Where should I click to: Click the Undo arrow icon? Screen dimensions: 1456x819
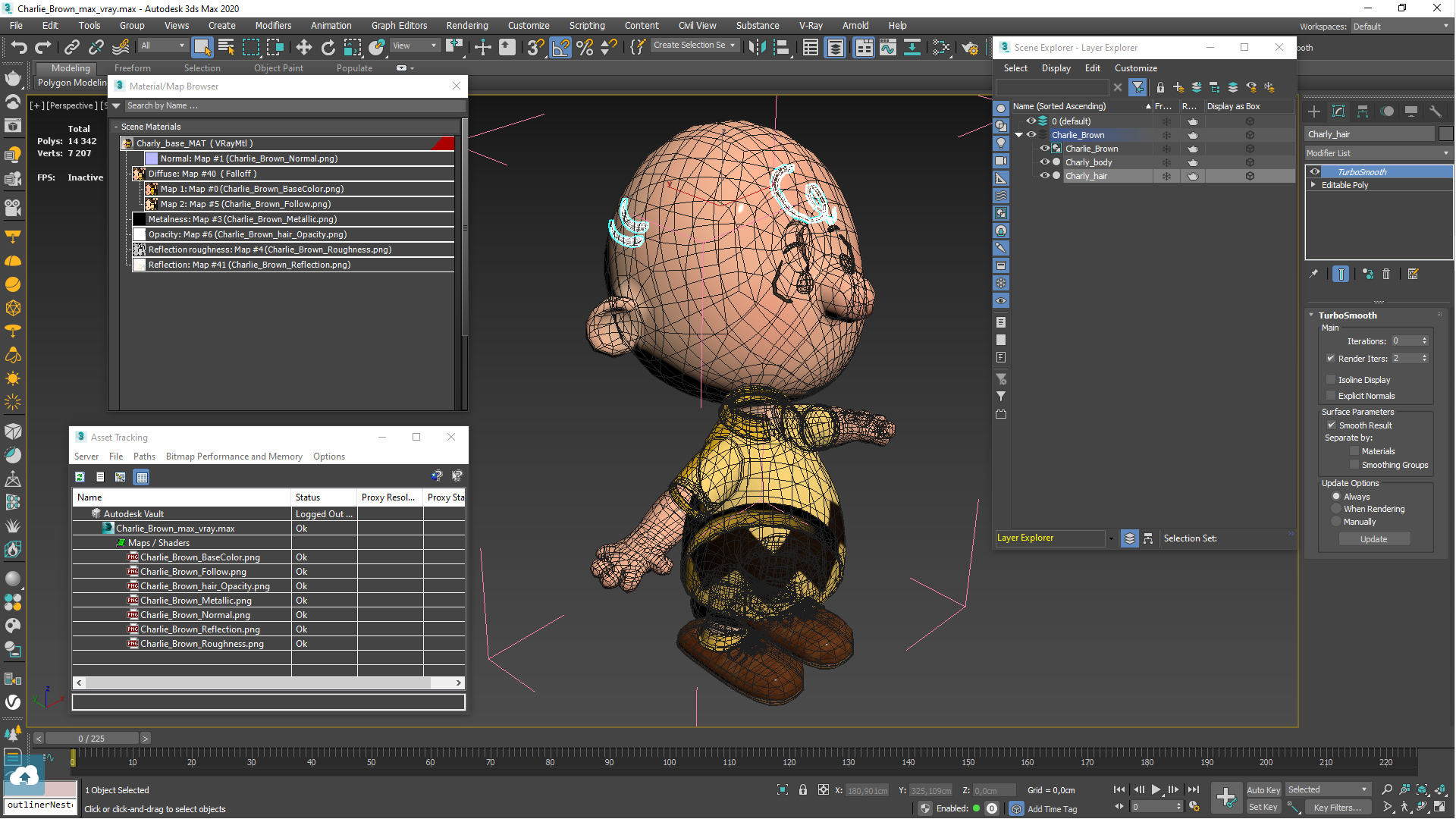click(x=19, y=47)
